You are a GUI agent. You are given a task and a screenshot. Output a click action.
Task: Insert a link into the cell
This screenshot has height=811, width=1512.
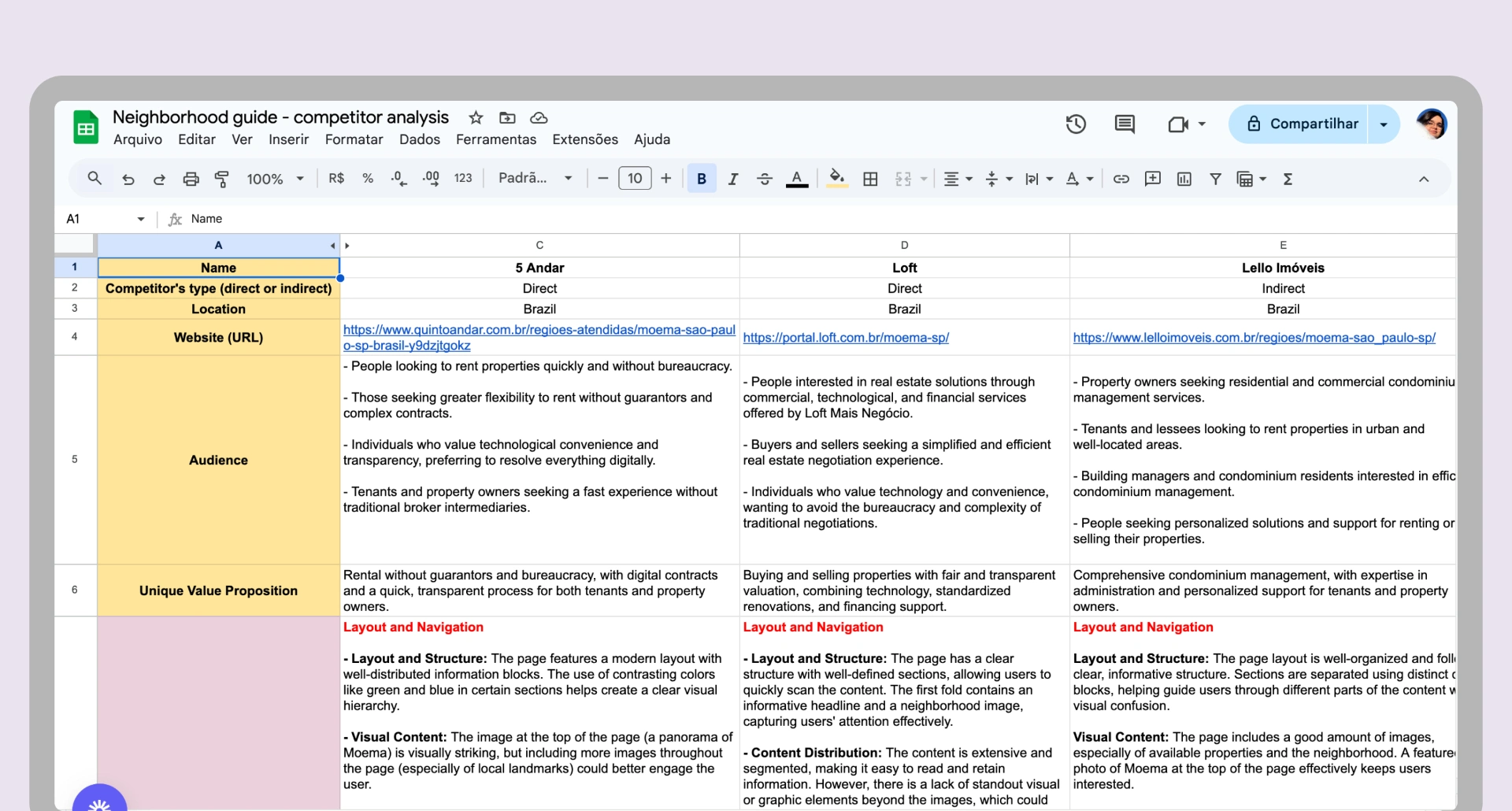tap(1121, 179)
